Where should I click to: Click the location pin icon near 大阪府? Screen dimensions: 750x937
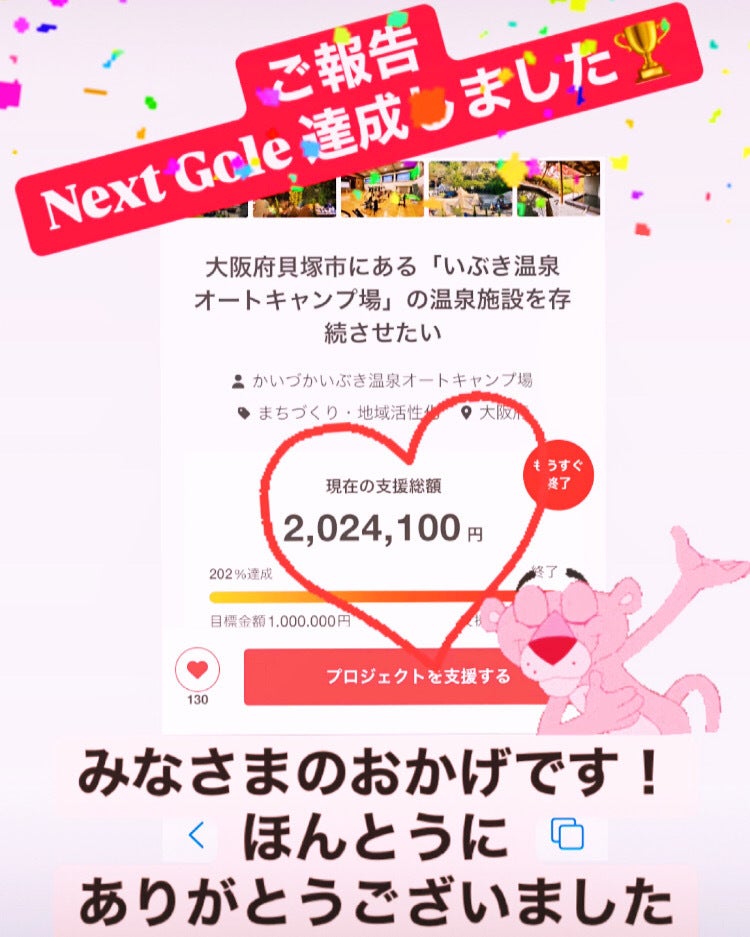[466, 412]
